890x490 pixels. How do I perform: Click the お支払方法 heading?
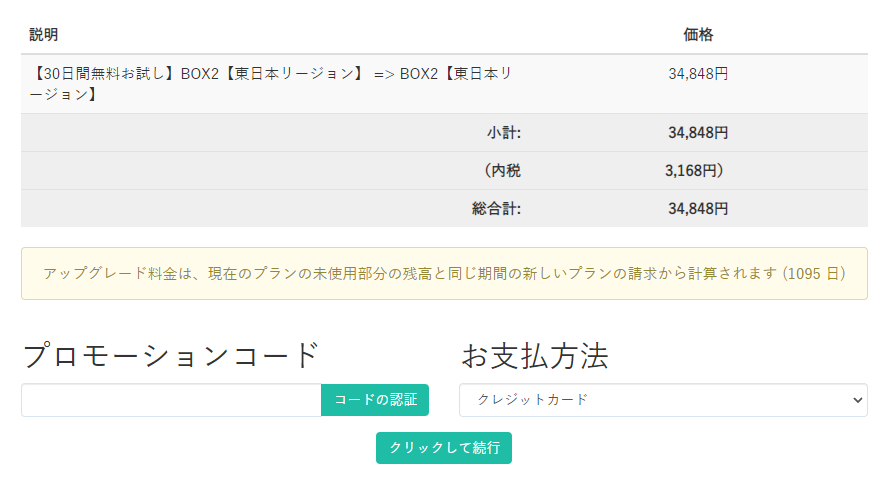click(x=534, y=355)
